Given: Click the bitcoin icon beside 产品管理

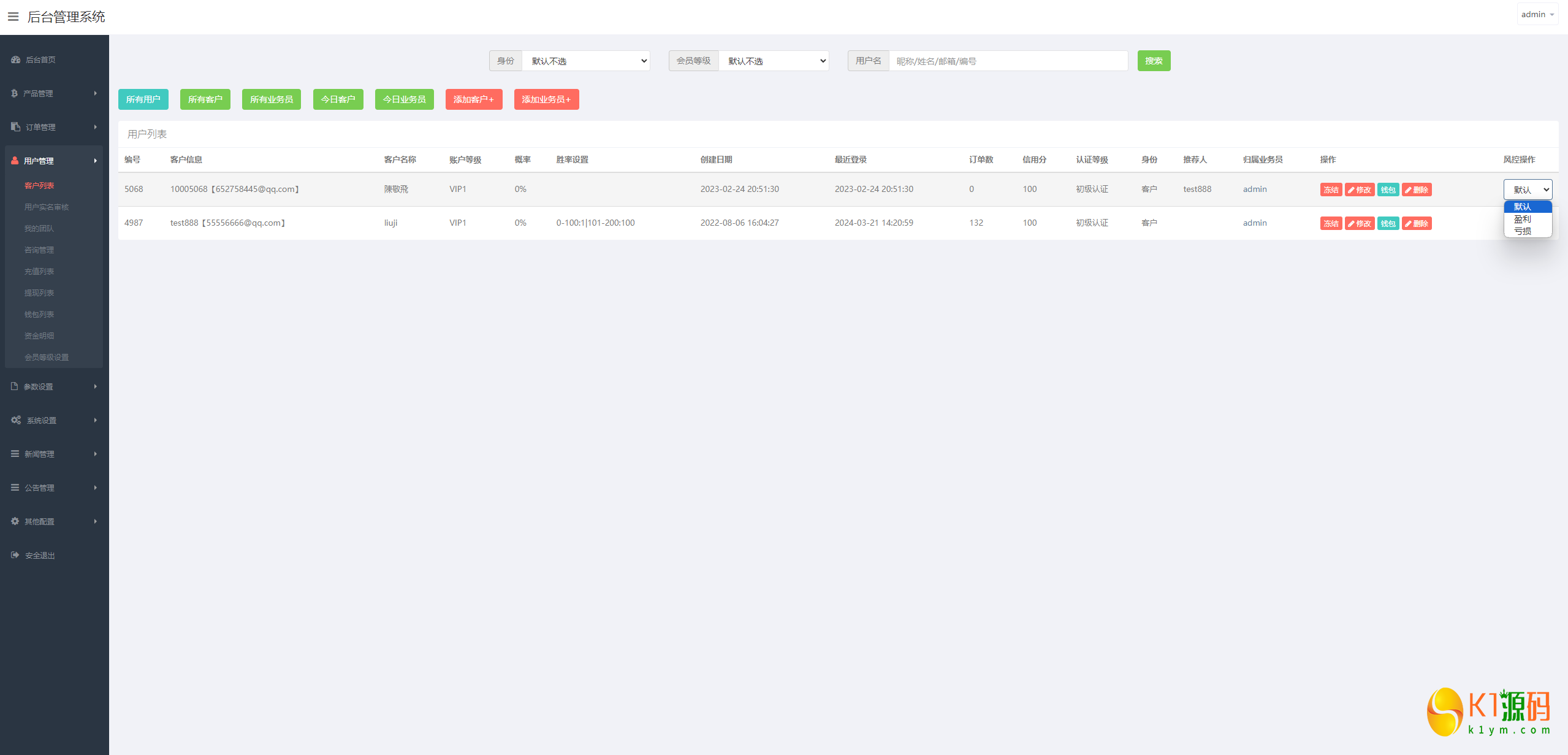Looking at the screenshot, I should (15, 93).
